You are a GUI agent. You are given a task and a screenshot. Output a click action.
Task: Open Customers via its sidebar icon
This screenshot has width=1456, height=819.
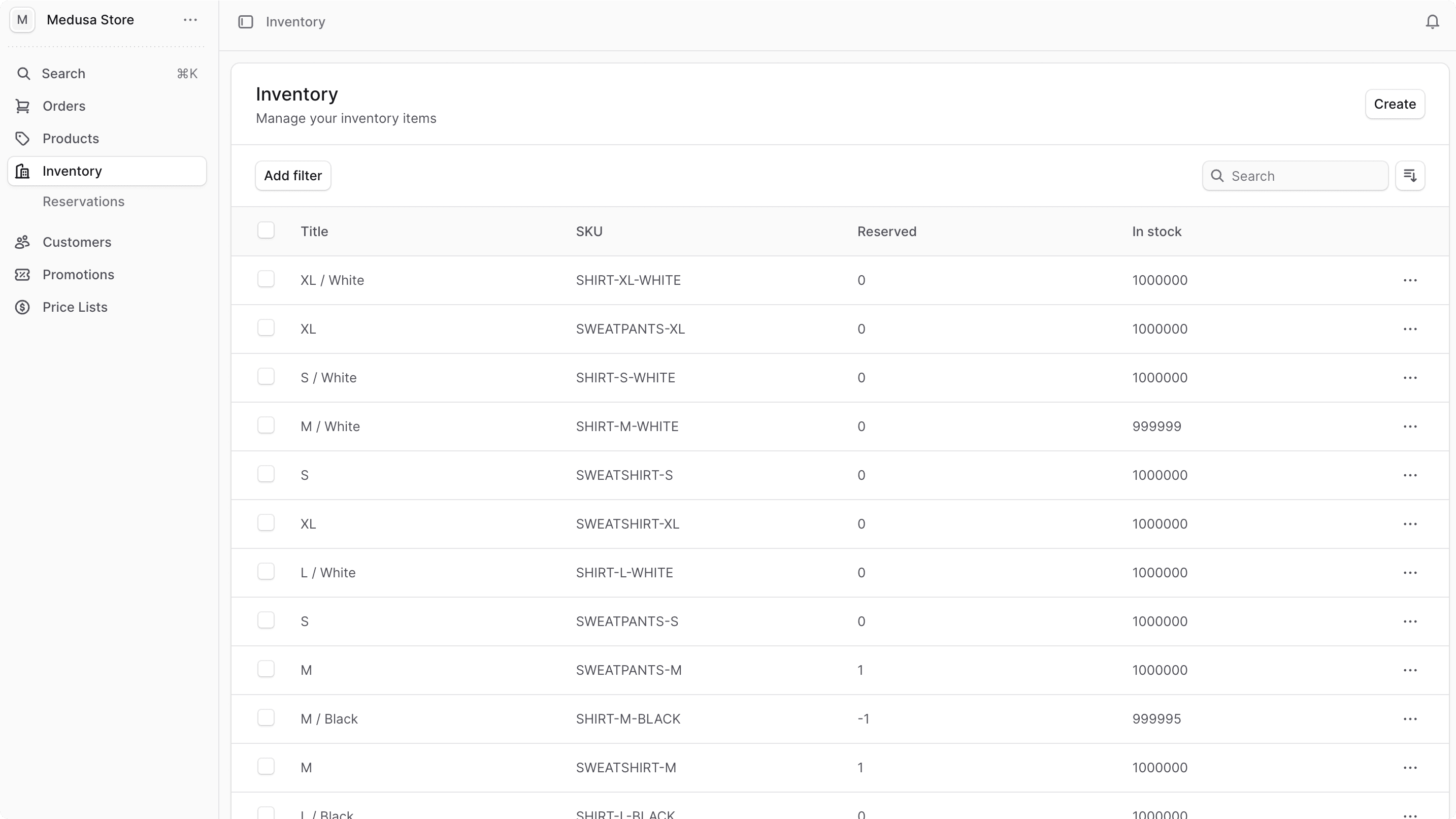[23, 242]
